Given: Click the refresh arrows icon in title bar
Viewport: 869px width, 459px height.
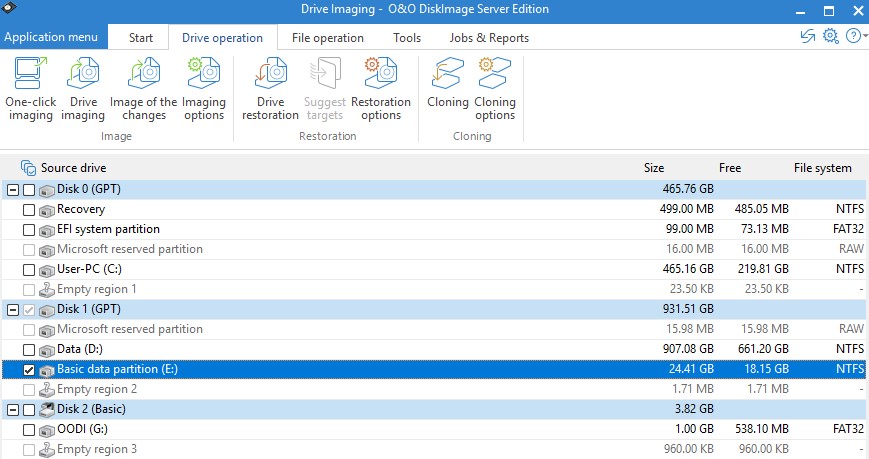Looking at the screenshot, I should click(808, 37).
